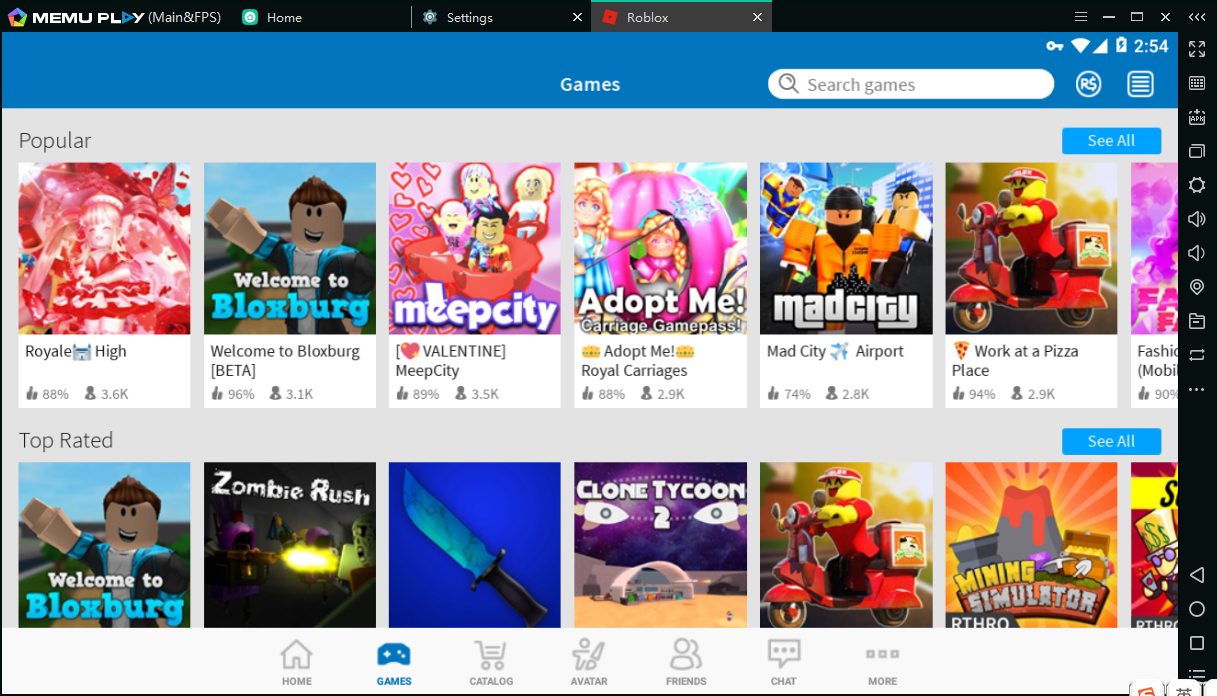Open the Avatar editor icon

point(588,661)
